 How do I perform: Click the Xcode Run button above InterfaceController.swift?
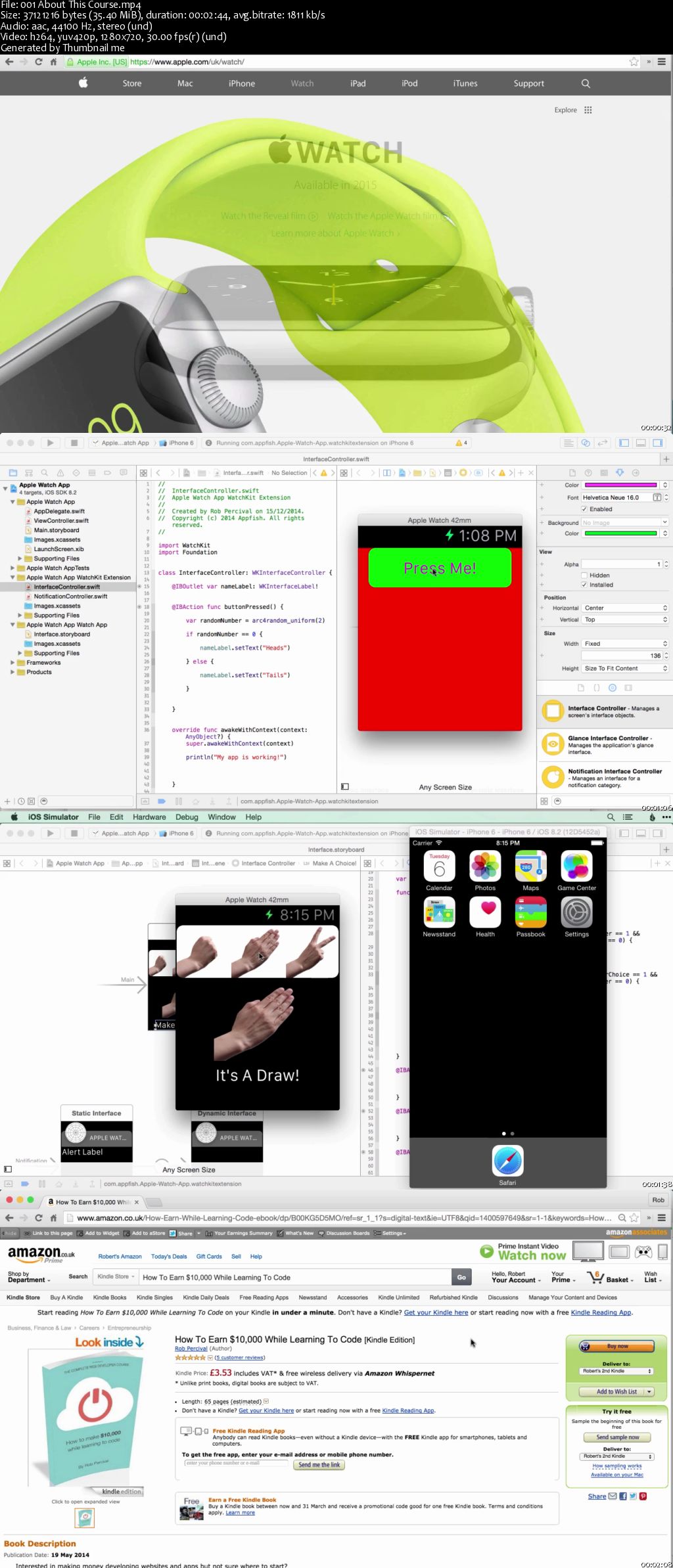(x=51, y=443)
